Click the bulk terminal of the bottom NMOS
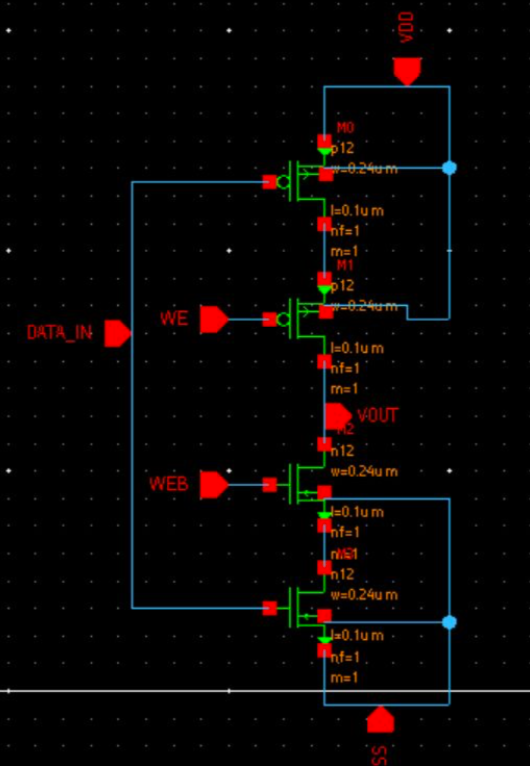This screenshot has width=530, height=766. pyautogui.click(x=324, y=616)
